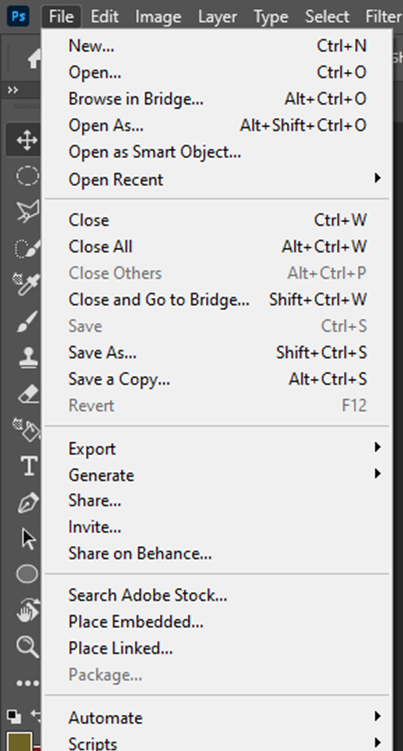Open the Edit menu

104,17
